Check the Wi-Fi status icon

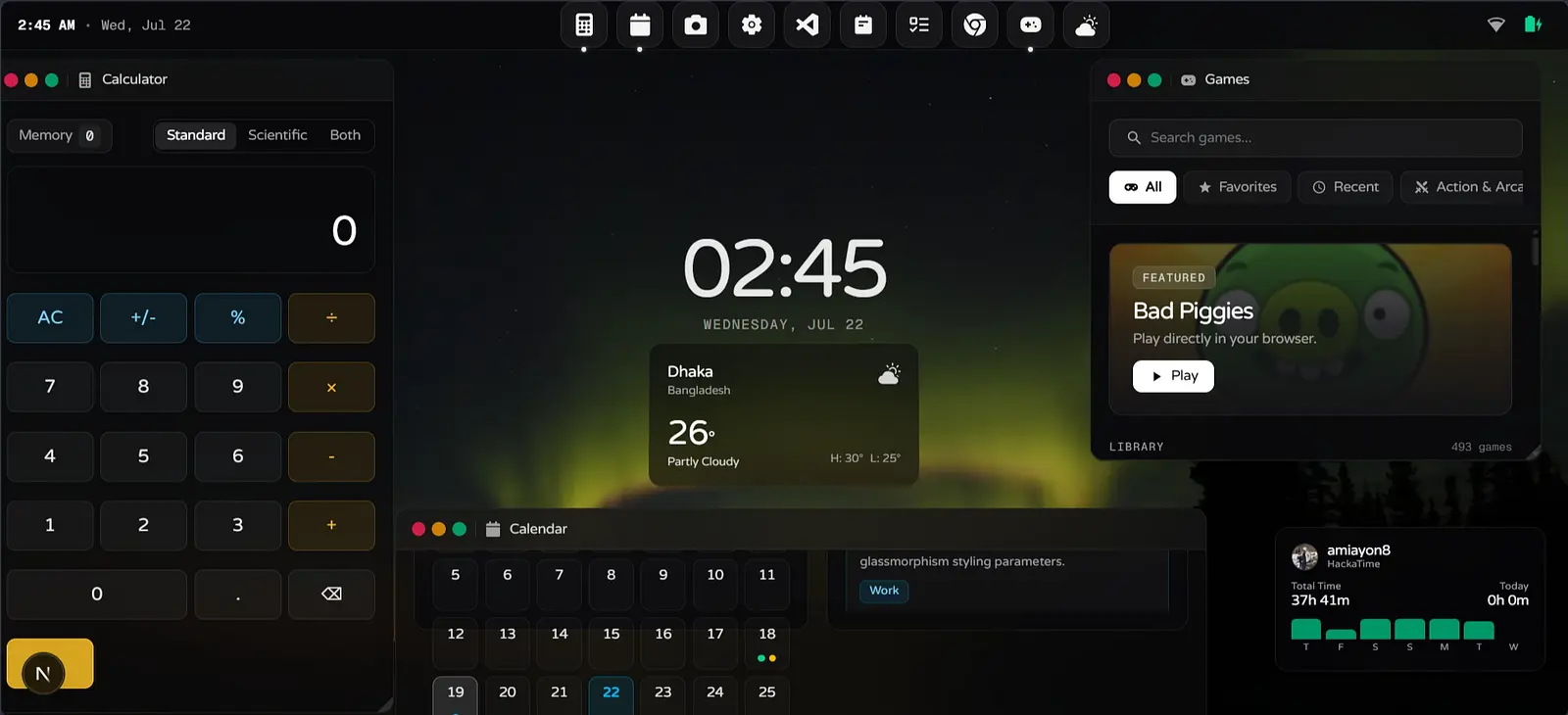[x=1495, y=24]
